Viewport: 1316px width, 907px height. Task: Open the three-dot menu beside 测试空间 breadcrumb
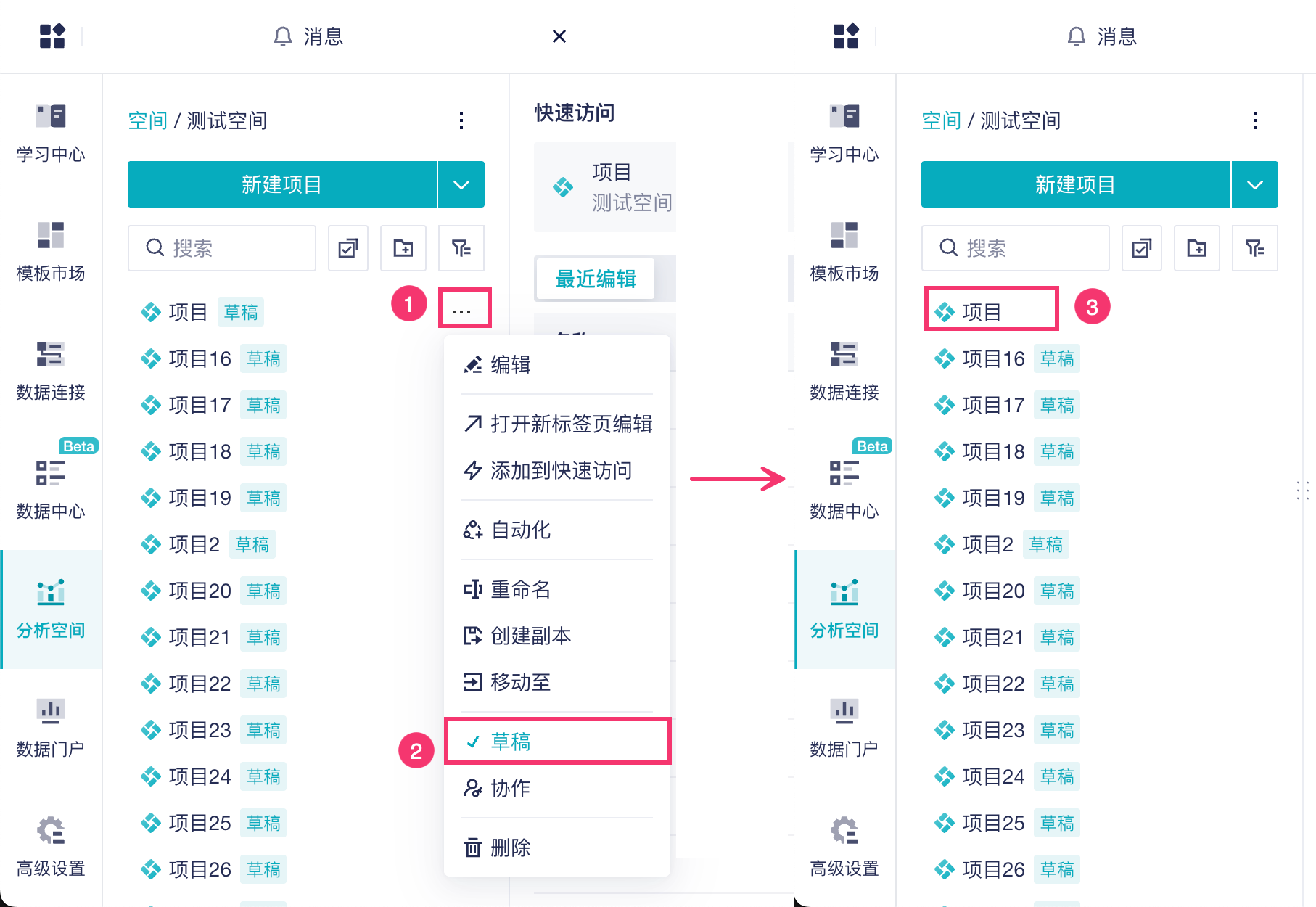pos(461,120)
